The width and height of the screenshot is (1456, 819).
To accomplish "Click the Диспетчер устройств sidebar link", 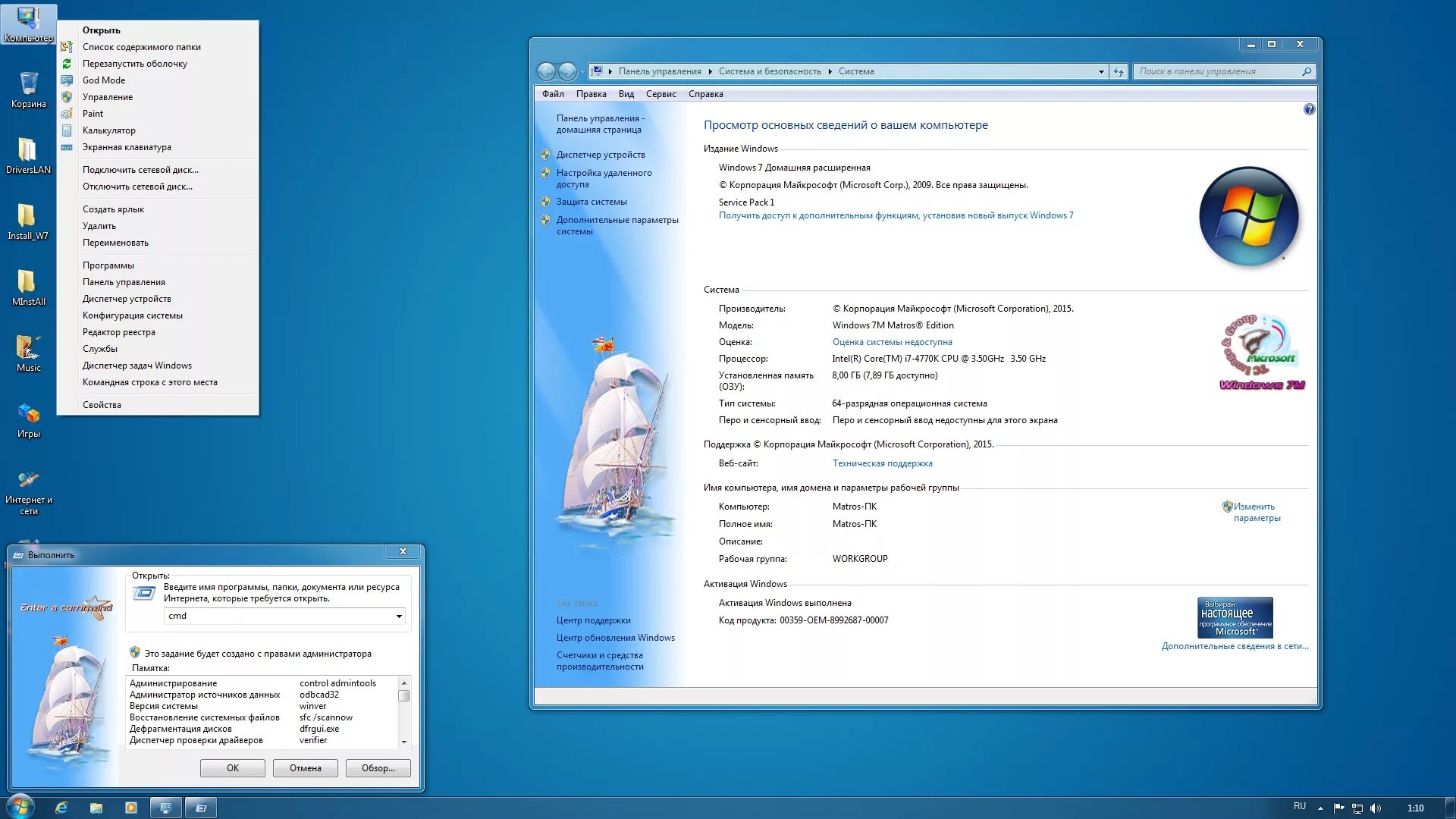I will (600, 155).
